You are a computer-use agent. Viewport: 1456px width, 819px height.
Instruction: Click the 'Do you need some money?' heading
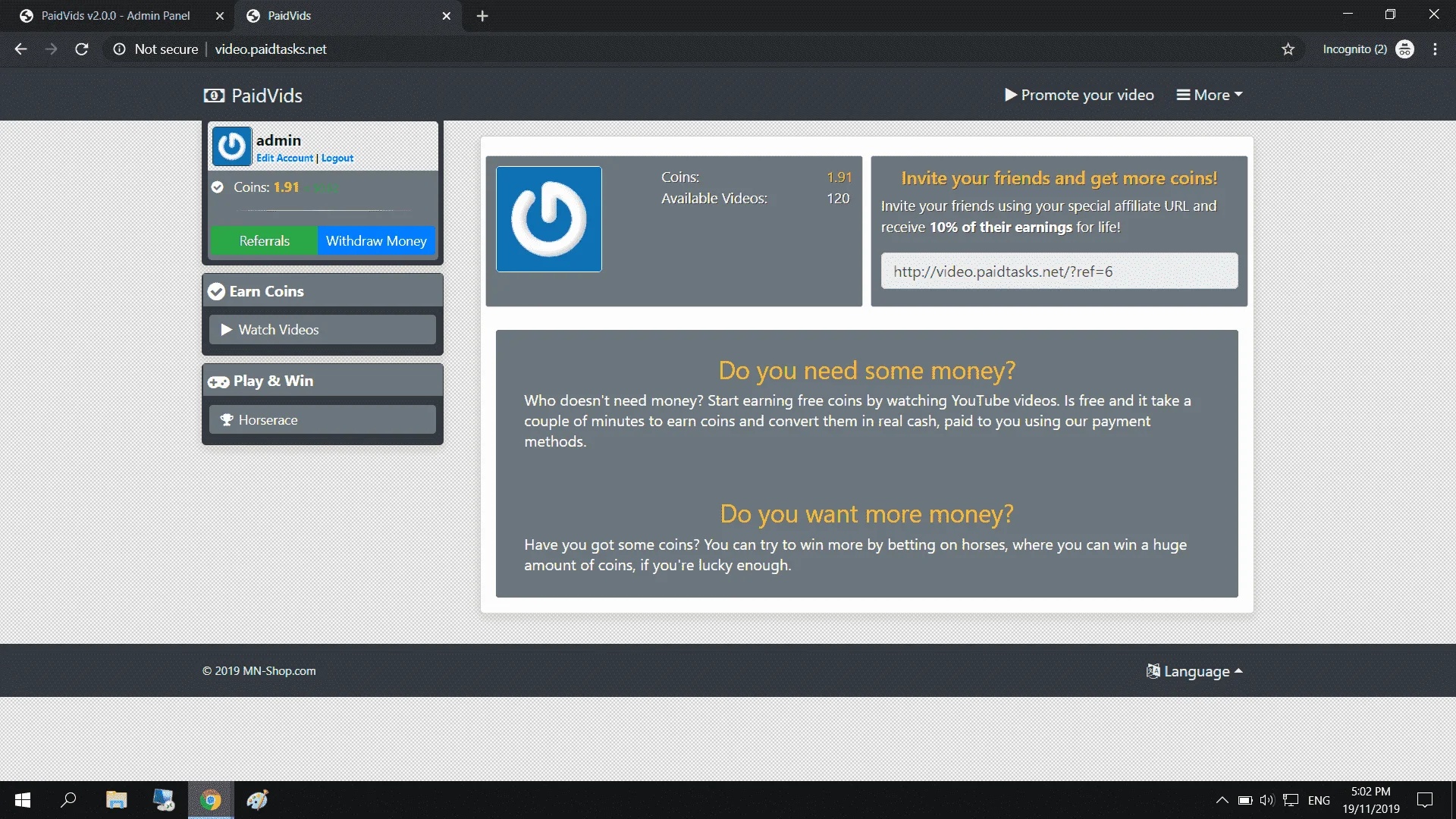click(867, 370)
